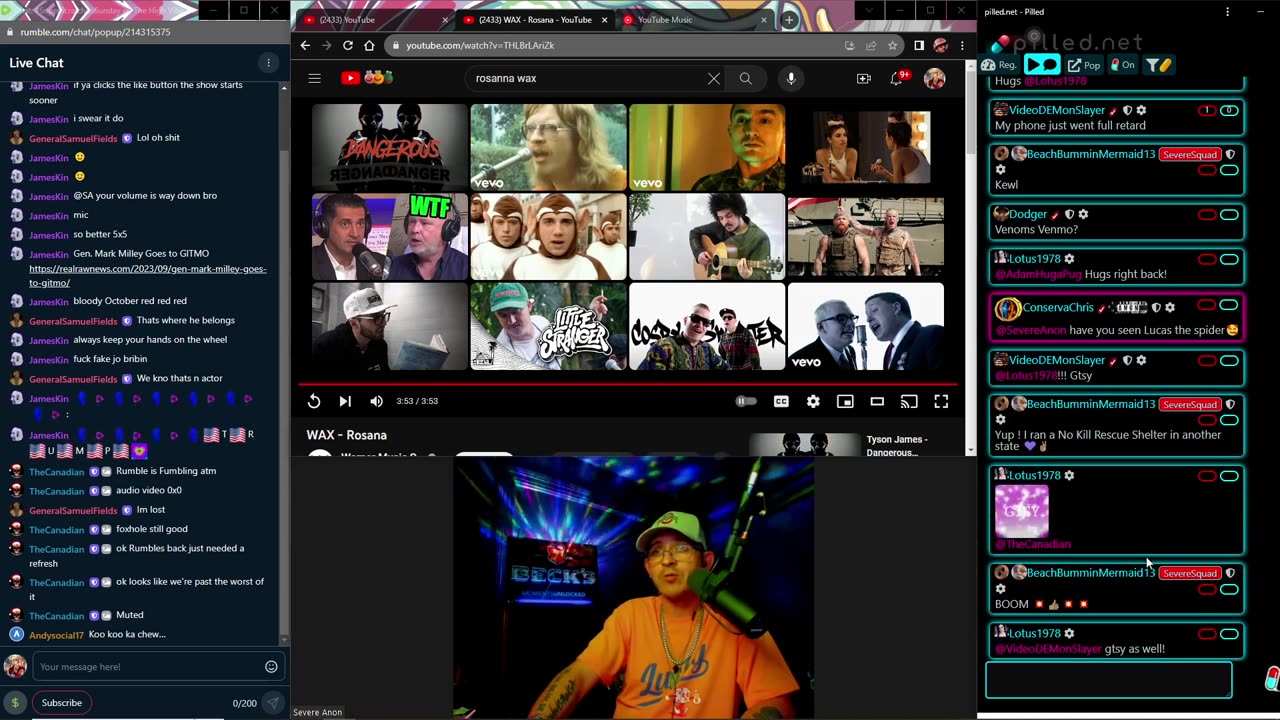Viewport: 1280px width, 720px height.
Task: Send the Rumble chat message
Action: [x=271, y=703]
